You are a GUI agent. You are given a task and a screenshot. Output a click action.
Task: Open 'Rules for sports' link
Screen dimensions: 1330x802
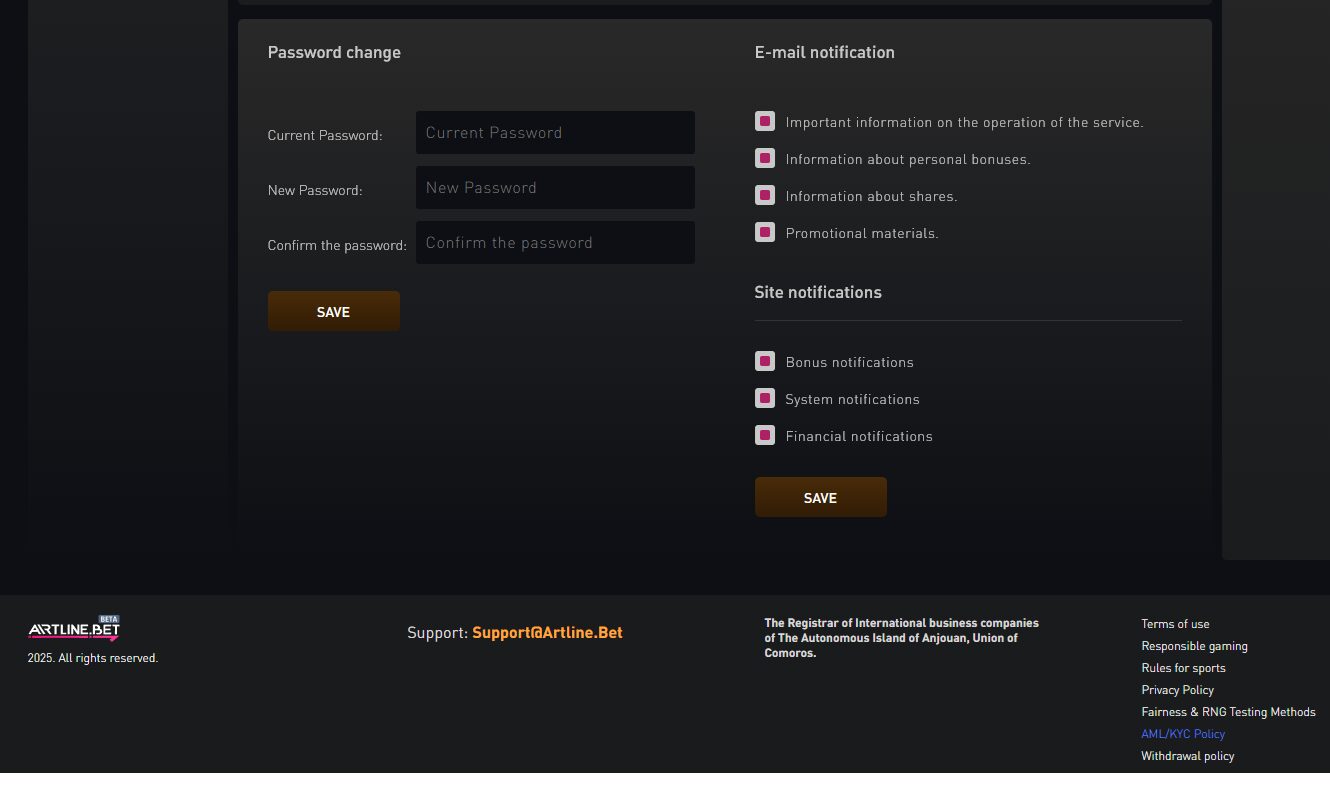coord(1183,668)
